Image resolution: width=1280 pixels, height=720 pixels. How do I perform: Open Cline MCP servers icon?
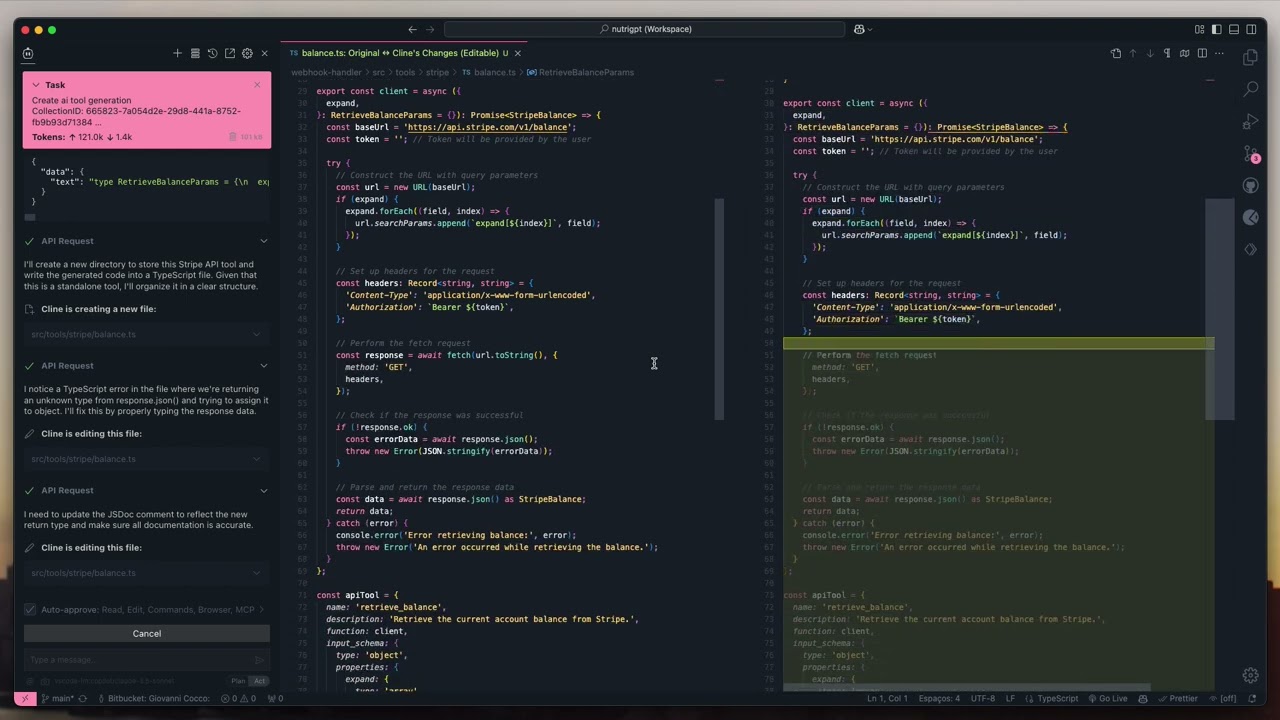(x=195, y=53)
